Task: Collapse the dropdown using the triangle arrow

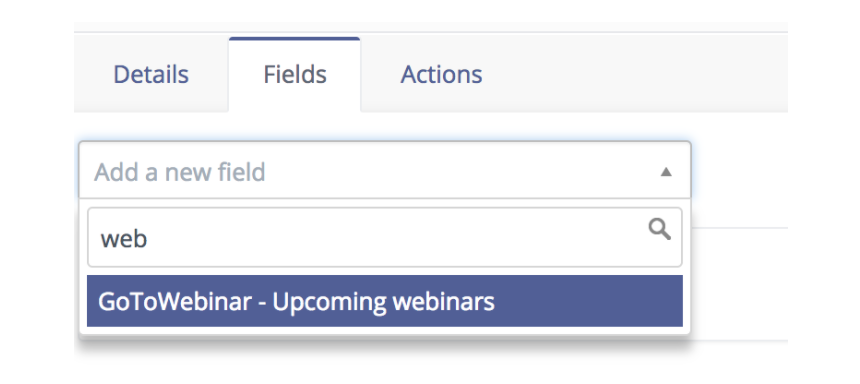Action: tap(666, 172)
